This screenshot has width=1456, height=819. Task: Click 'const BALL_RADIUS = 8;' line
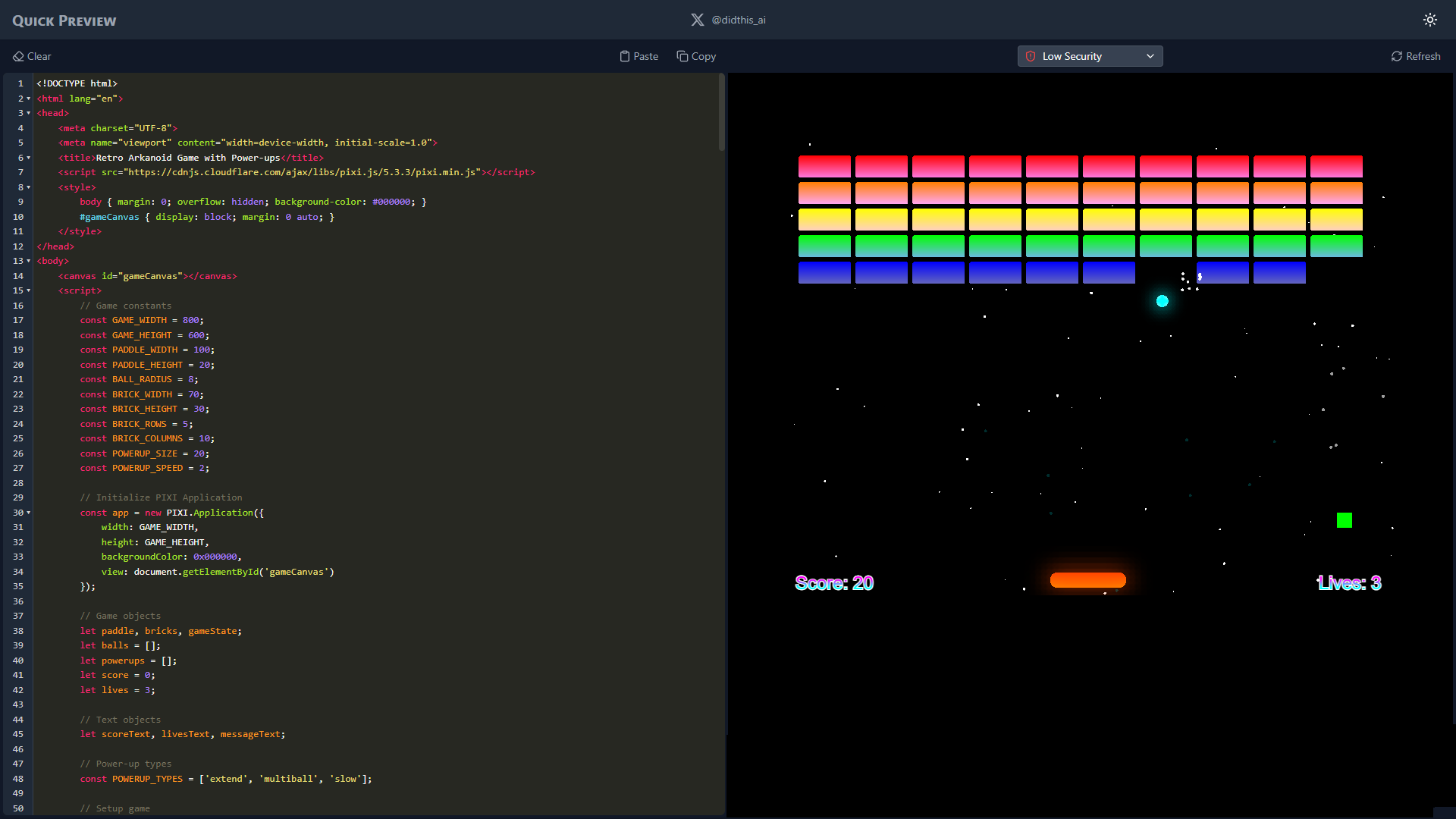[140, 379]
